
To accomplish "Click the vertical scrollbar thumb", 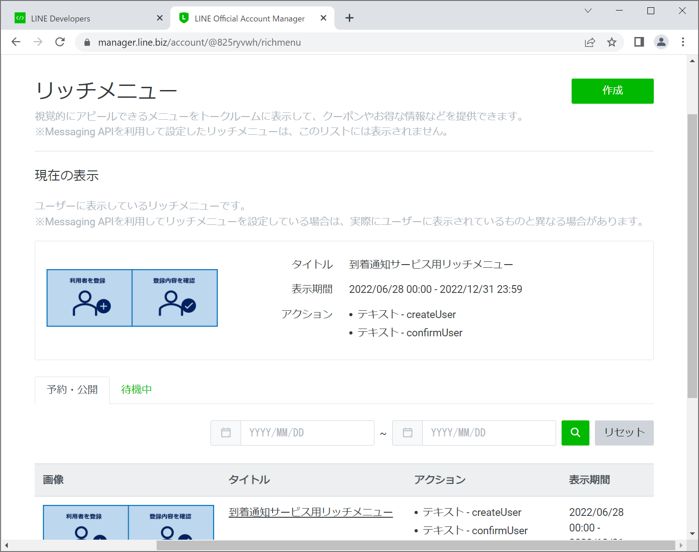I will [692, 255].
